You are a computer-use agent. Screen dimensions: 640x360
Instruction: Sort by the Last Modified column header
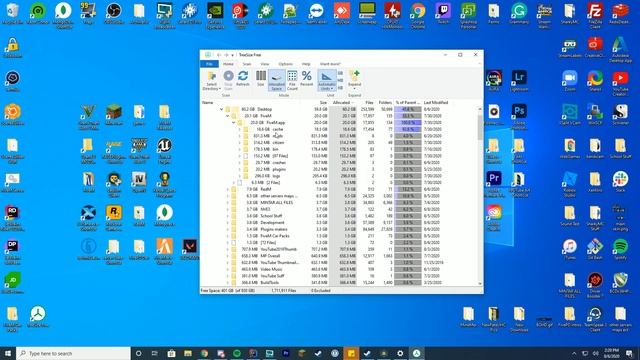436,102
